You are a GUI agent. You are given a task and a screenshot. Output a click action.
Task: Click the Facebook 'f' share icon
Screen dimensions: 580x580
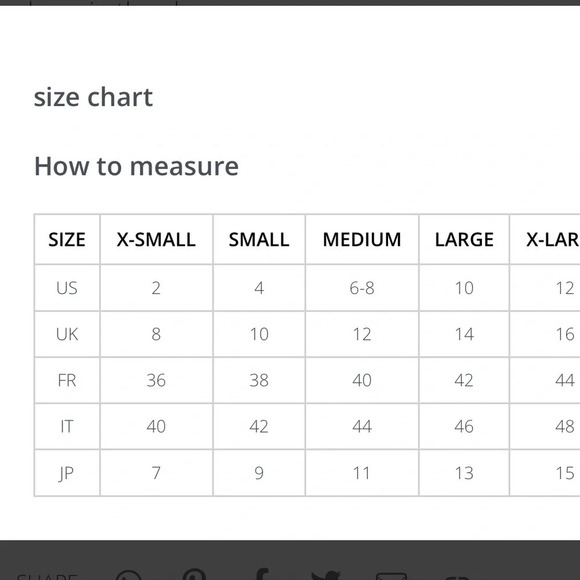coord(262,575)
